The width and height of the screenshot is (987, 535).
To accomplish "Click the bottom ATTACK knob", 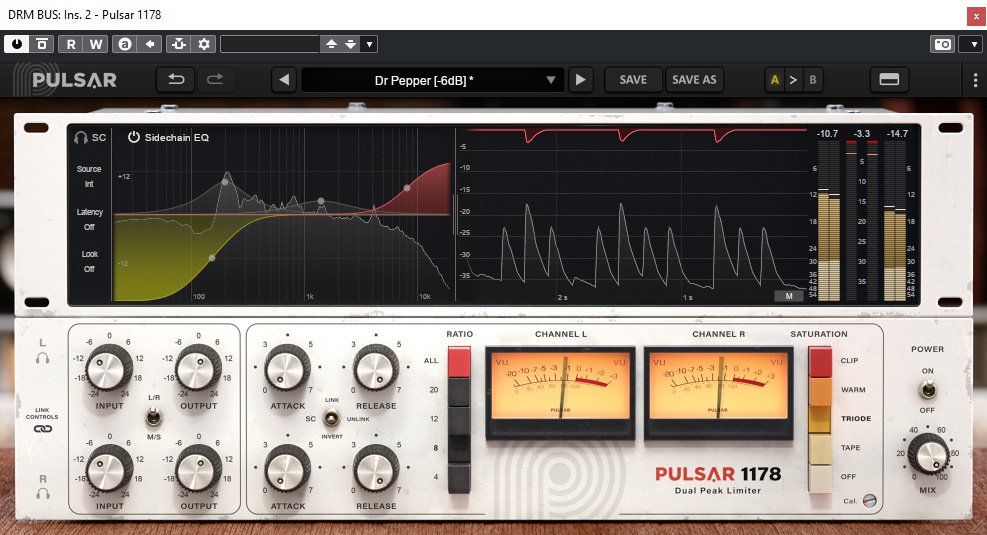I will coord(287,469).
